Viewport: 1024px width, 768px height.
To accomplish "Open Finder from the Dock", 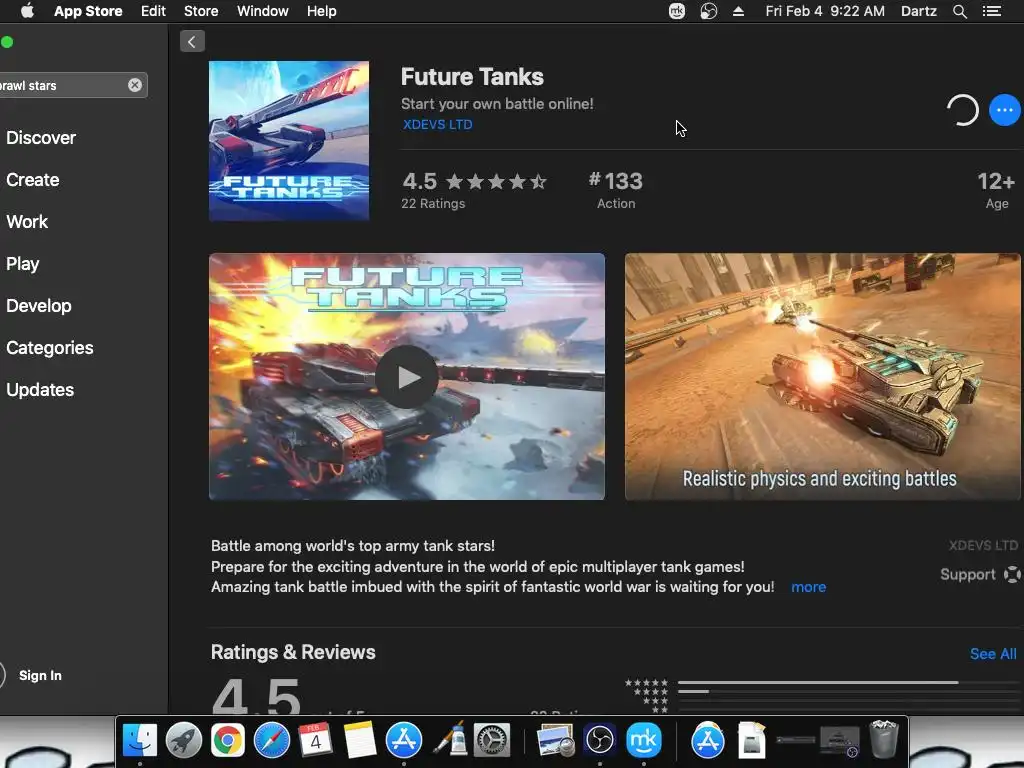I will click(x=140, y=741).
